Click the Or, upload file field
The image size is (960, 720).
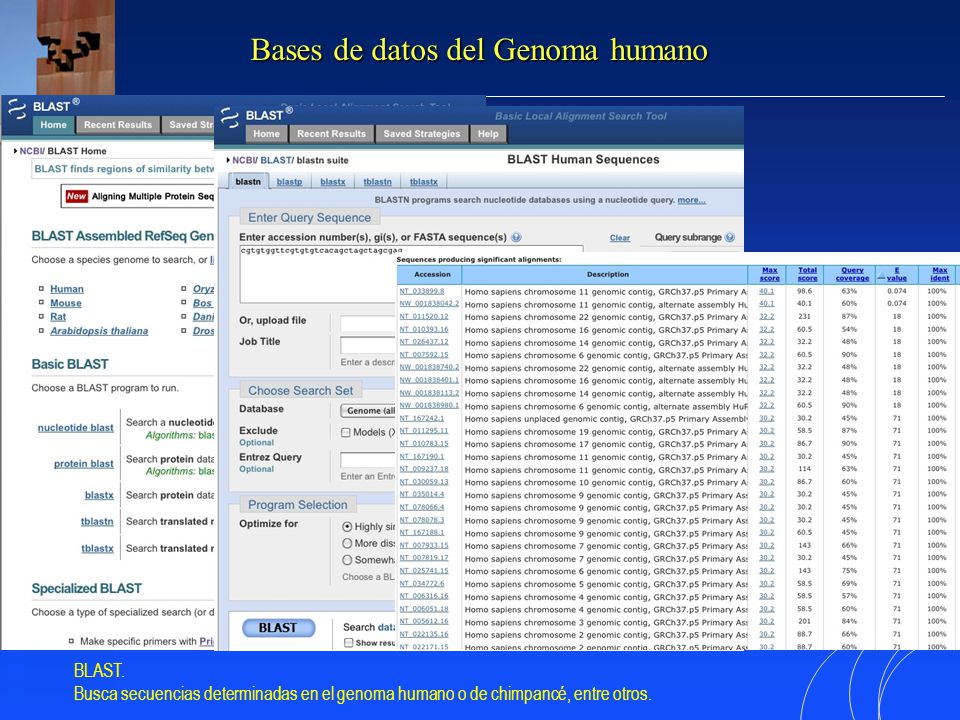point(368,323)
